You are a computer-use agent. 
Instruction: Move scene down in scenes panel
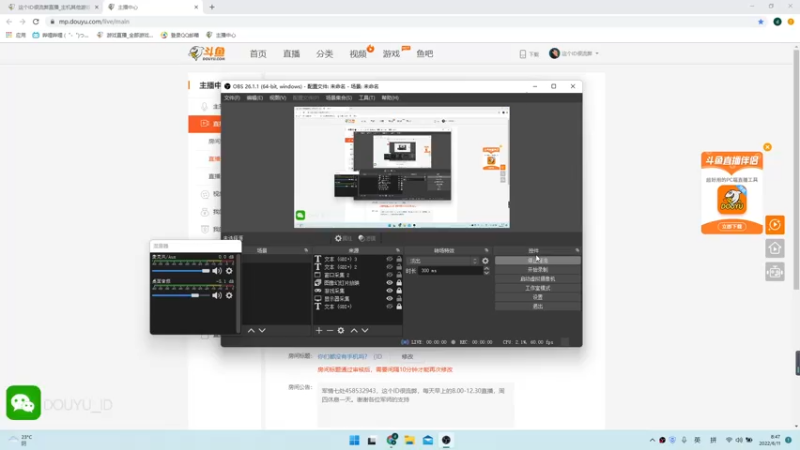(262, 331)
